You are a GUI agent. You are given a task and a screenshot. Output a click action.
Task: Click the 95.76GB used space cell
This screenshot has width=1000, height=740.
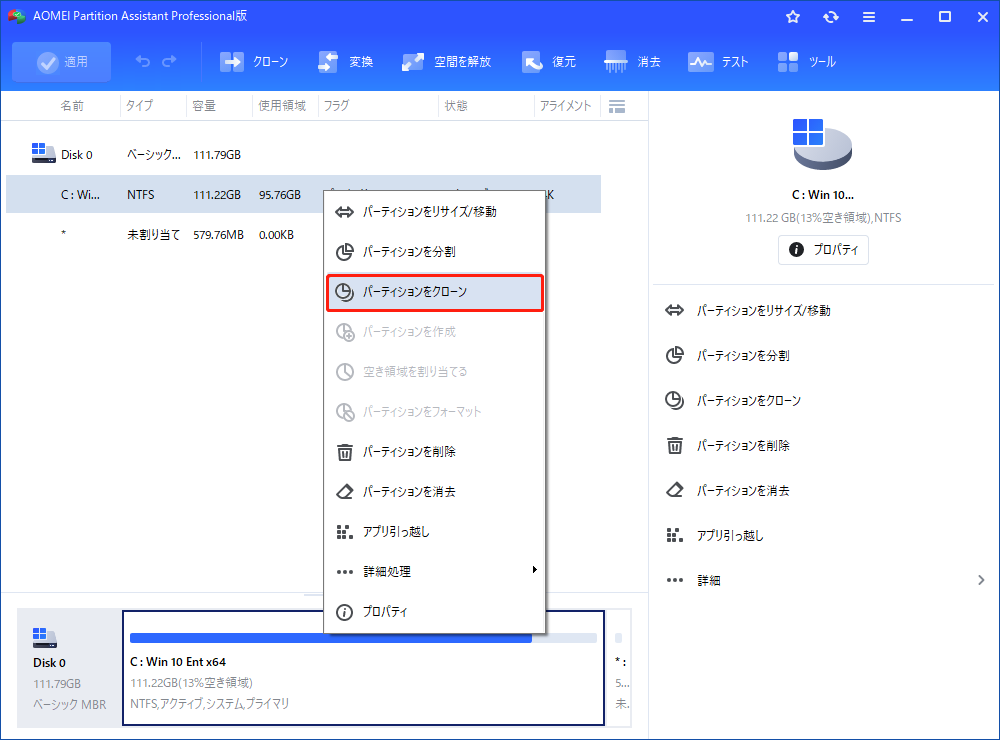[x=279, y=195]
